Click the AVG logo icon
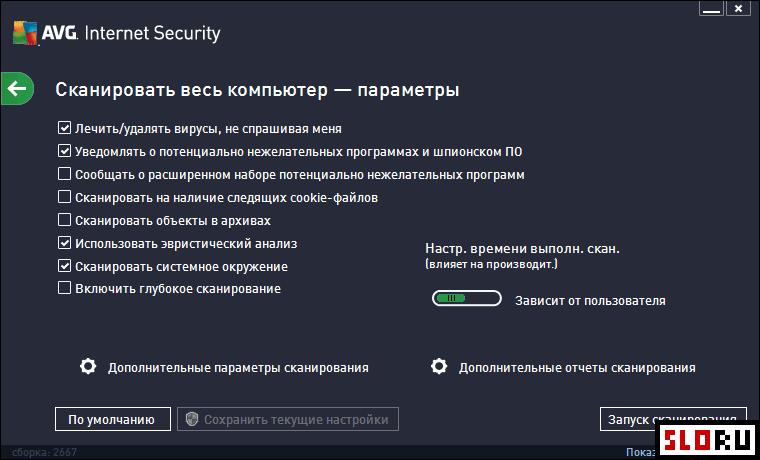 25,32
